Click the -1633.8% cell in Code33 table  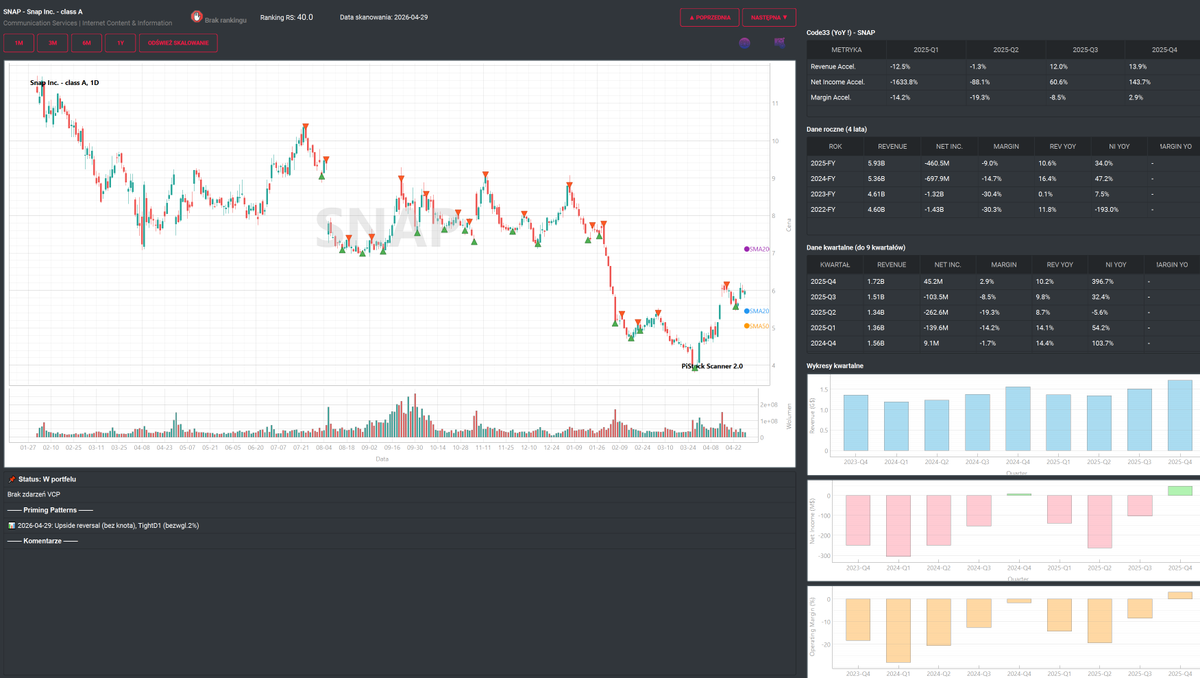coord(905,82)
